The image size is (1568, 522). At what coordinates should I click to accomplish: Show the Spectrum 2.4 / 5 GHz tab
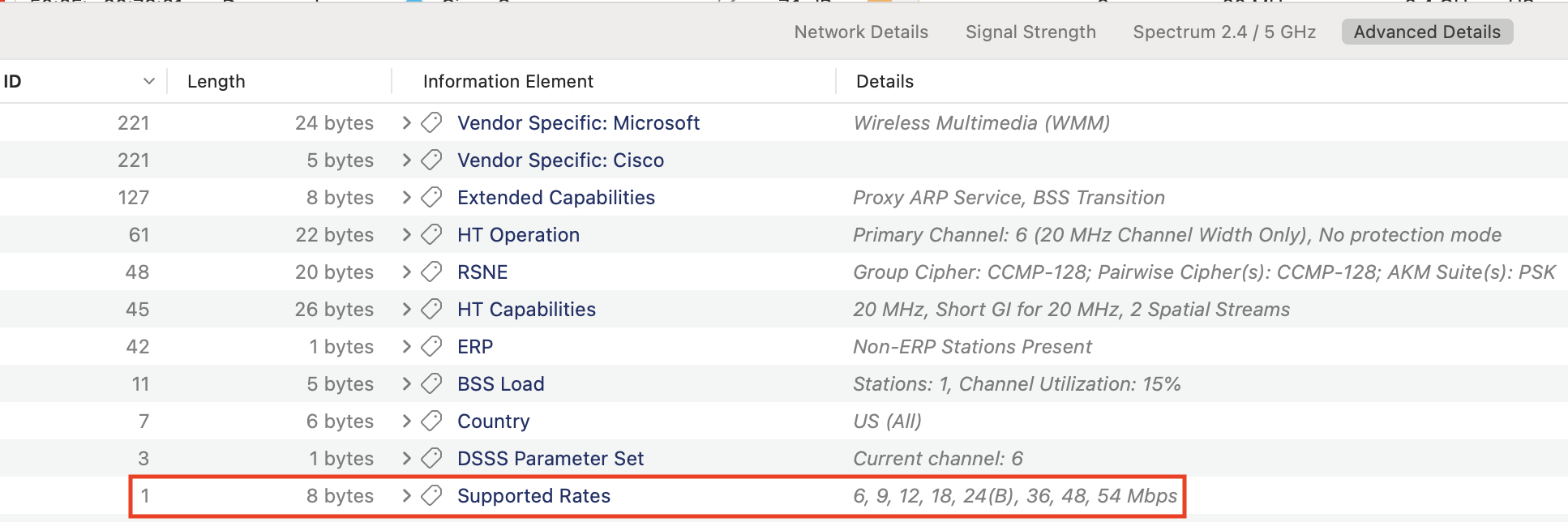click(x=1224, y=32)
